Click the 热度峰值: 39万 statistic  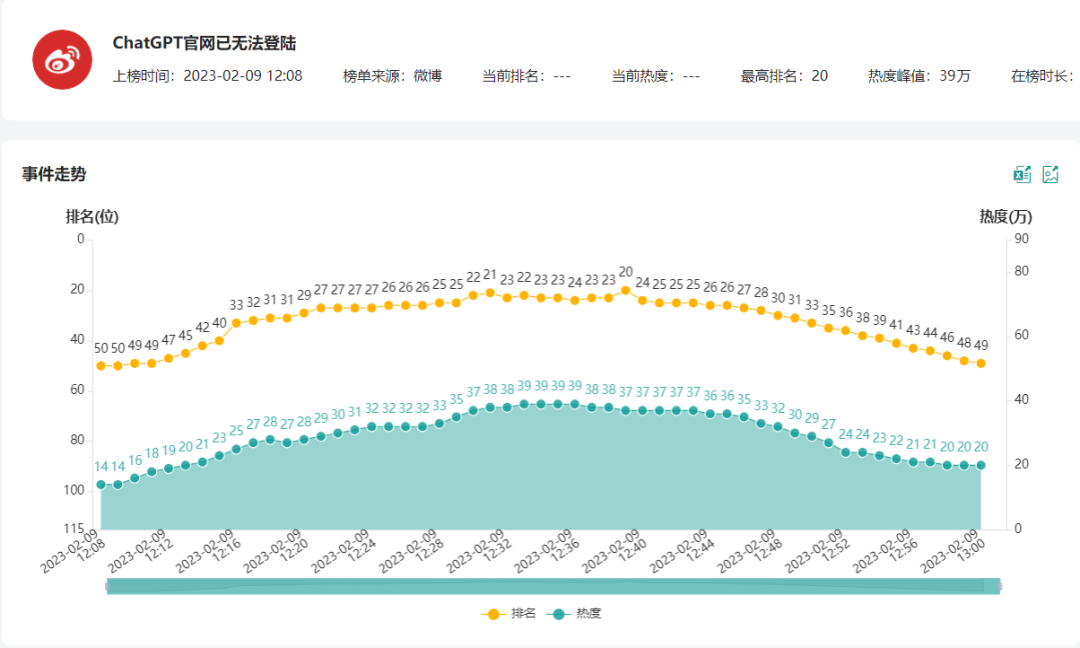[919, 76]
